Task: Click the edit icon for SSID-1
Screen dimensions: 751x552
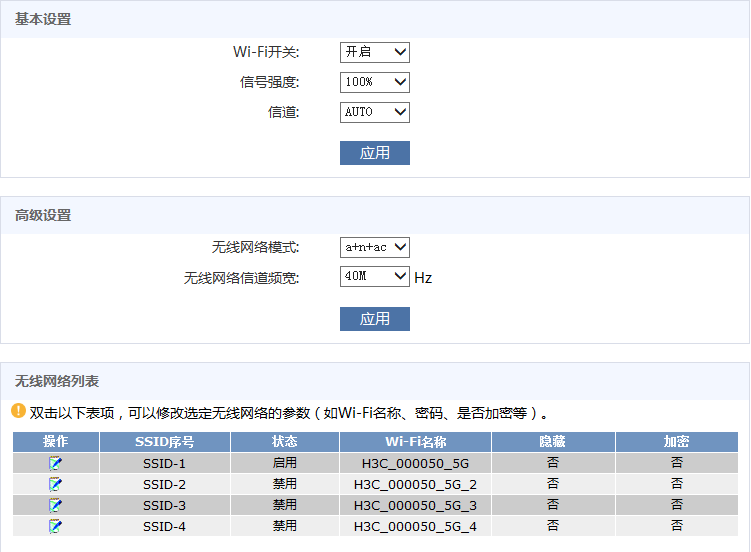Action: point(56,463)
